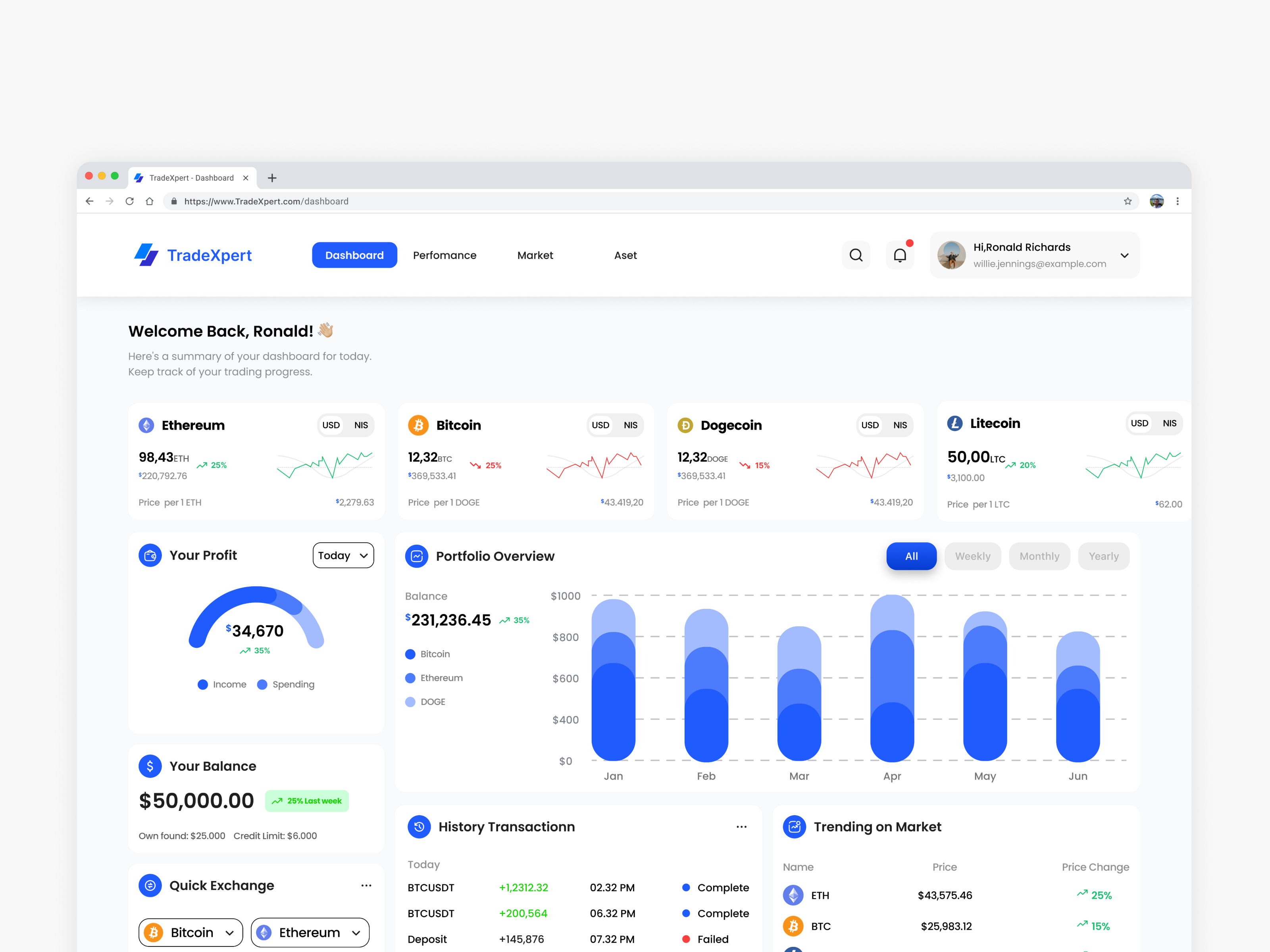Screen dimensions: 1270x952
Task: Open the Today period dropdown in Your Profit
Action: (343, 555)
